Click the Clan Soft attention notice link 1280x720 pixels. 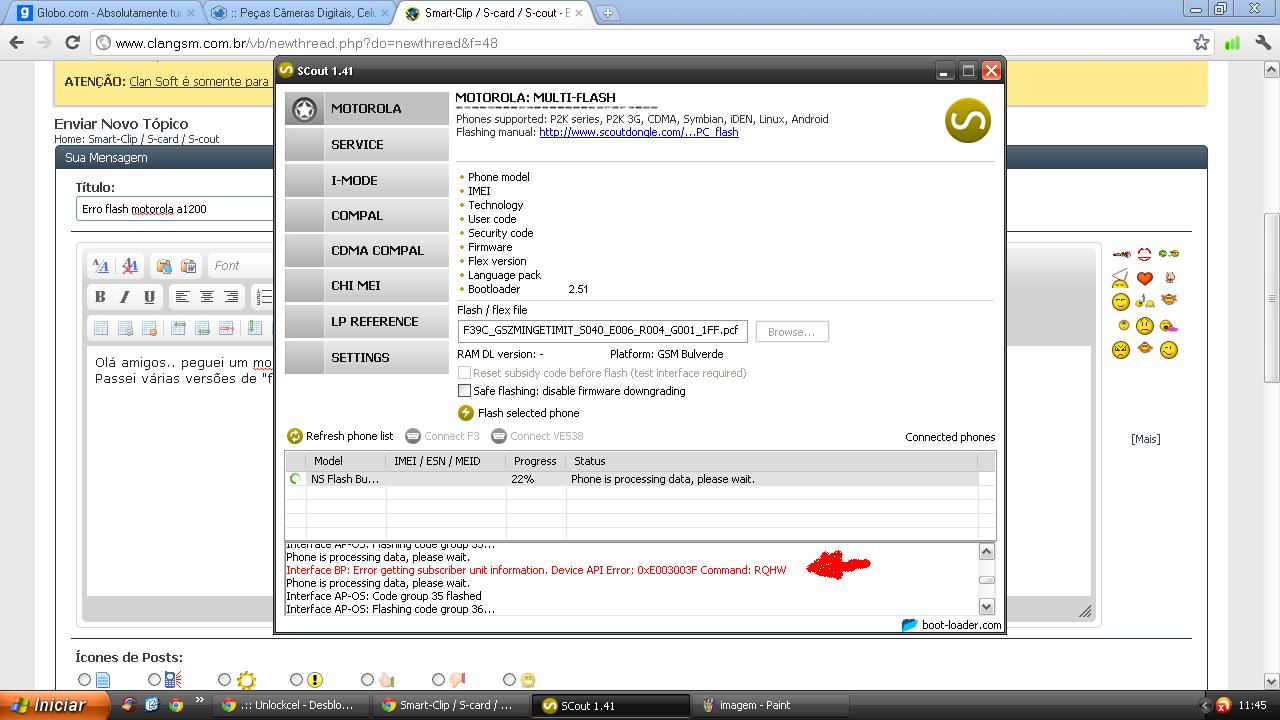tap(199, 82)
